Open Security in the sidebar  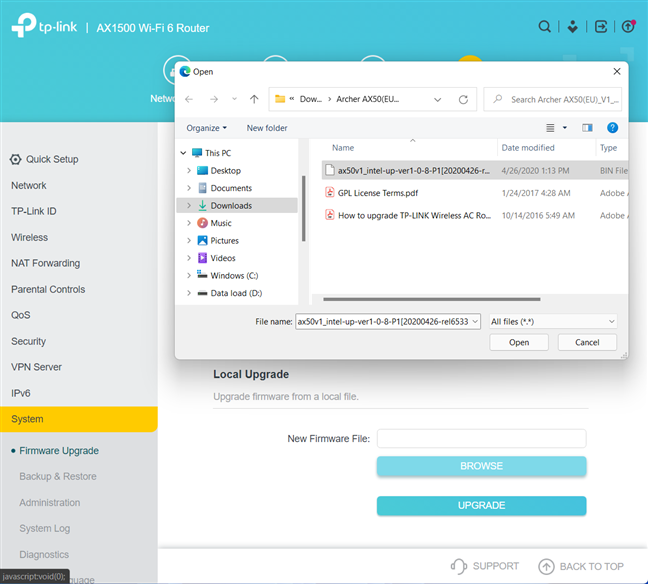coord(28,341)
